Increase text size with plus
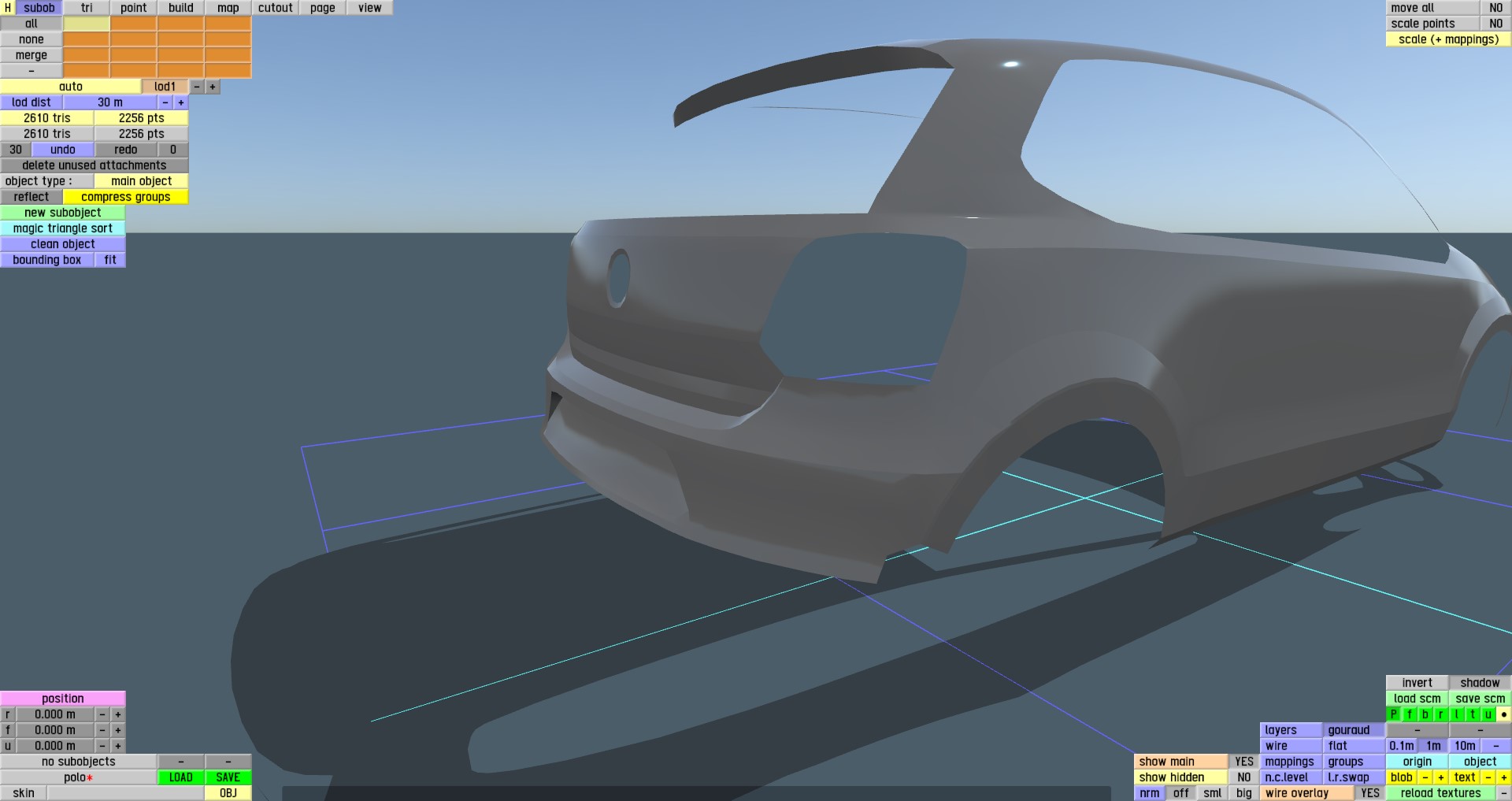The width and height of the screenshot is (1512, 801). click(1504, 777)
